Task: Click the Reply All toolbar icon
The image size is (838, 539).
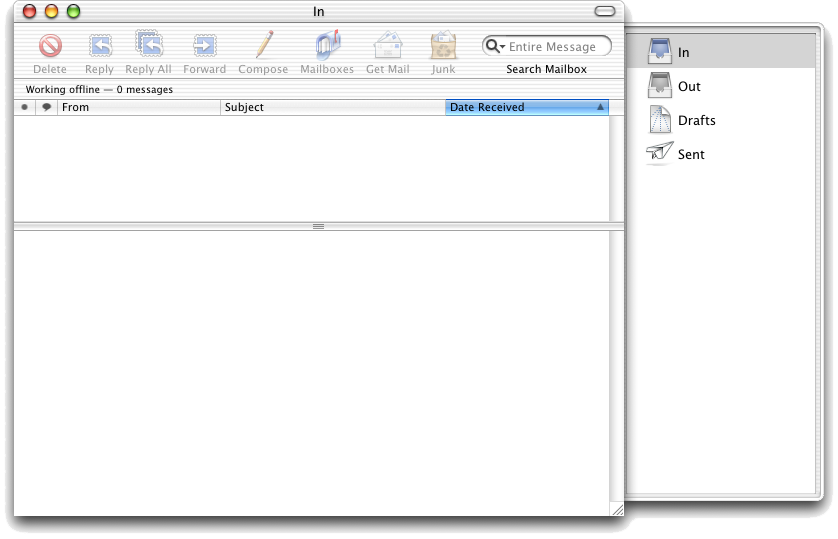Action: click(x=149, y=44)
